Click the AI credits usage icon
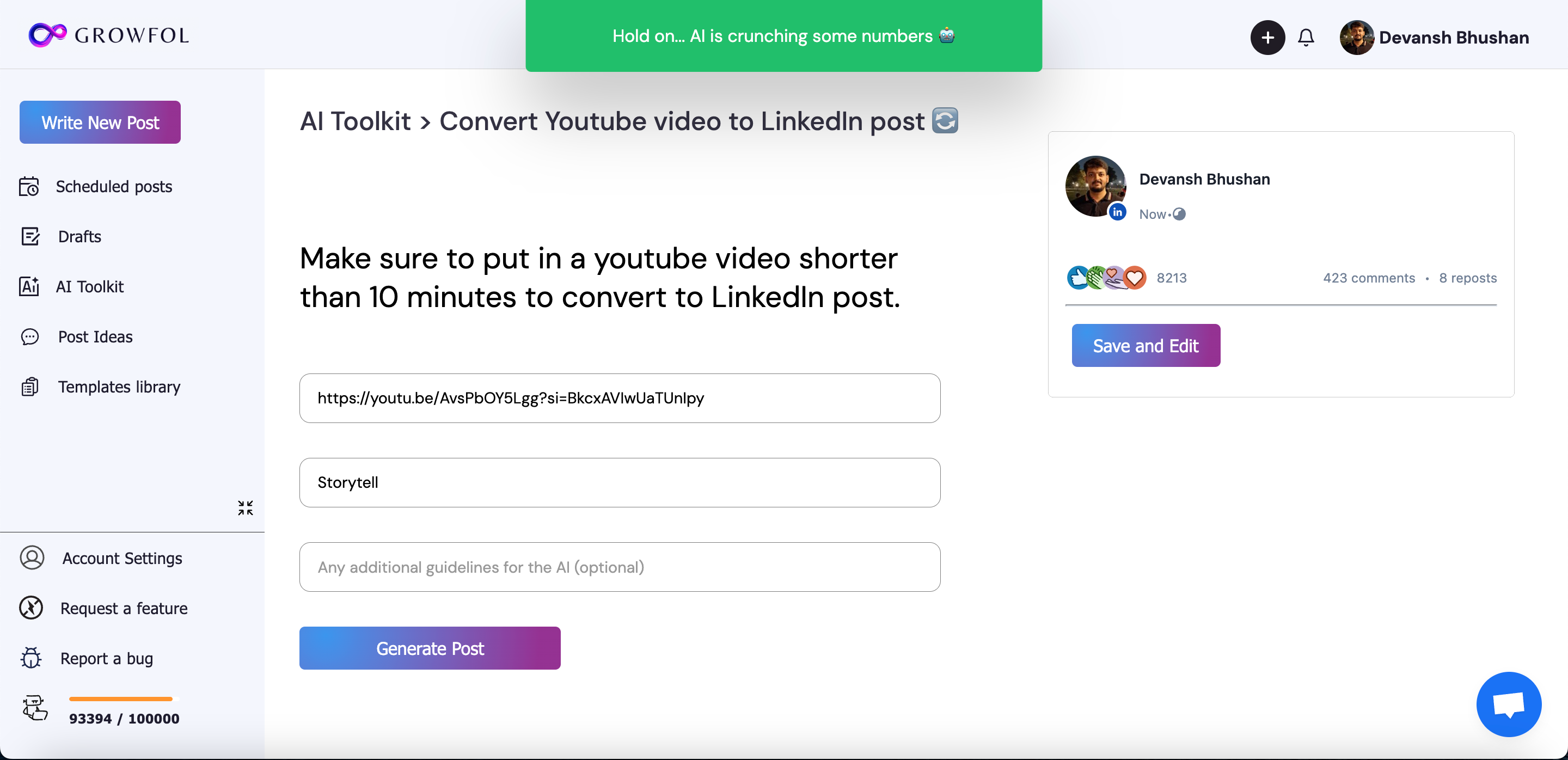Viewport: 1568px width, 760px height. (35, 708)
